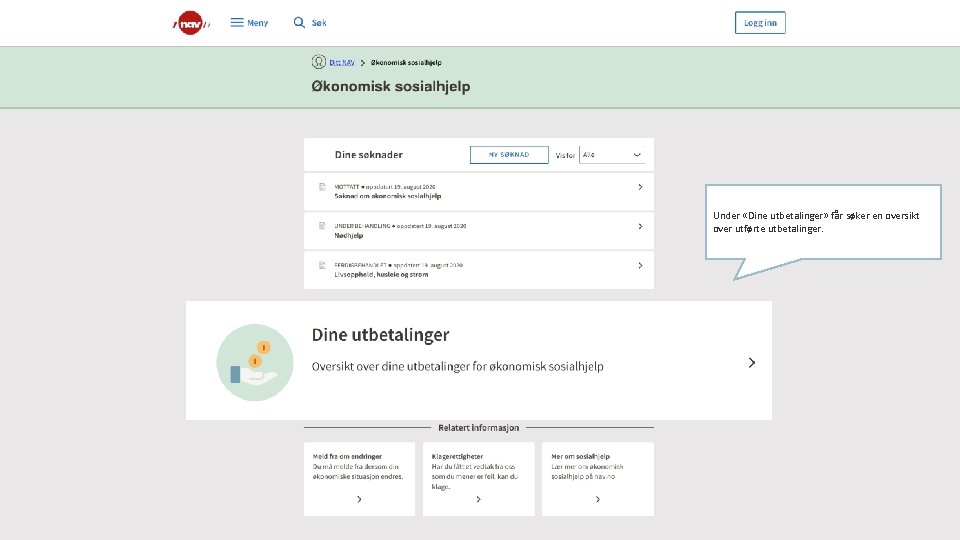Click document icon of Nødhjelp row
Screen dimensions: 960x540
[x=322, y=226]
